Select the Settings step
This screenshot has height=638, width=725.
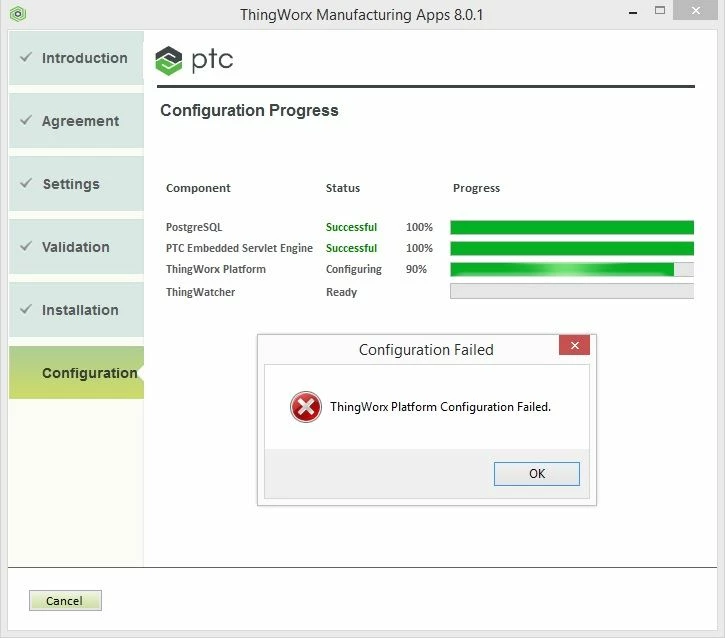click(76, 184)
